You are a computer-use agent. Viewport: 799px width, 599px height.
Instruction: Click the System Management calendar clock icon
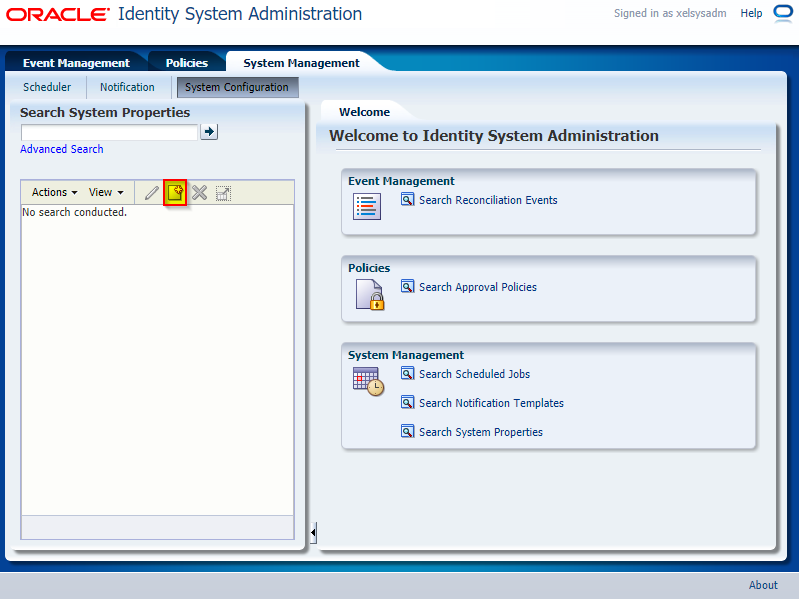click(368, 381)
